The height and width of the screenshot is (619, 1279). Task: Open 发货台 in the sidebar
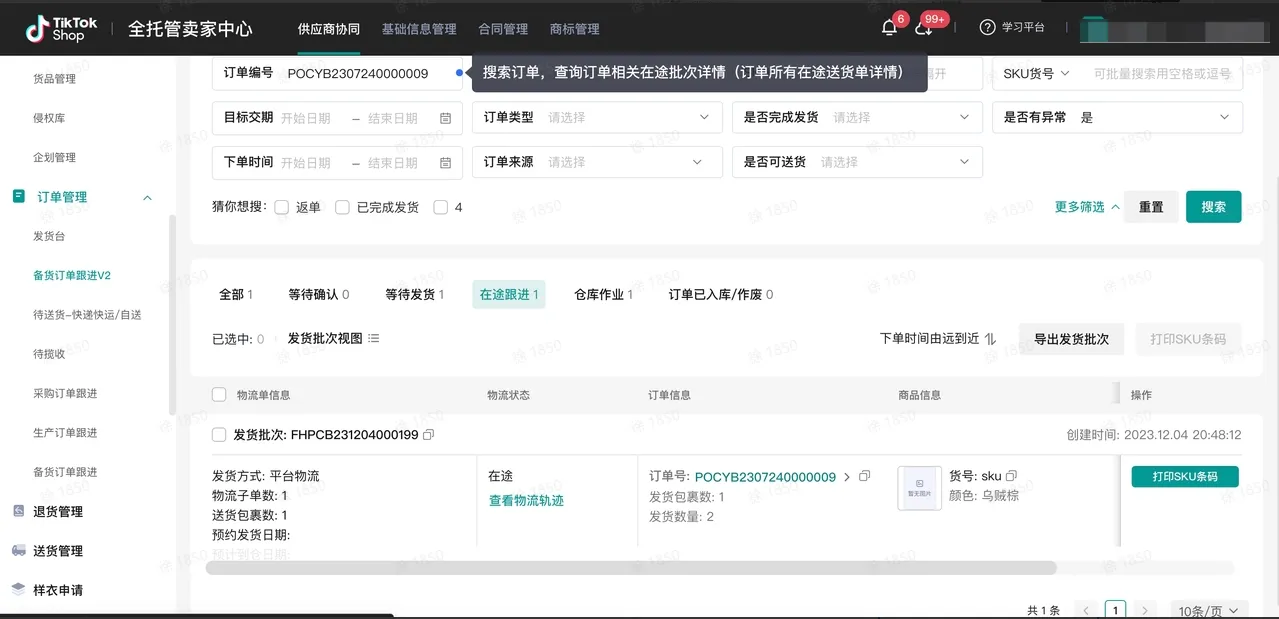[49, 236]
